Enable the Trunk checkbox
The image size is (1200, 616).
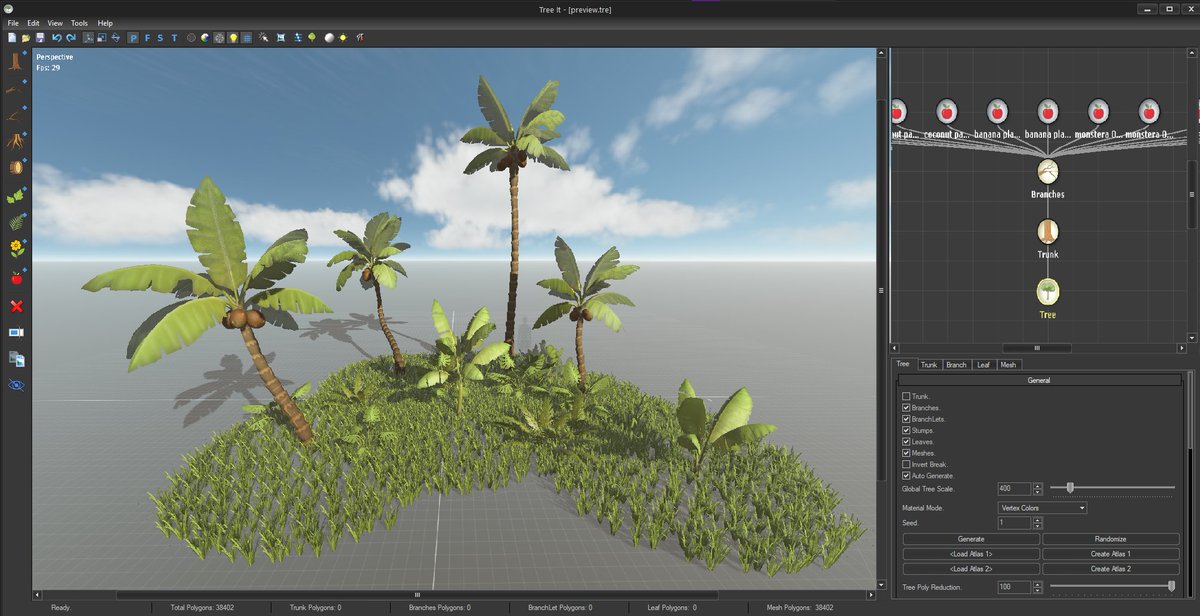pyautogui.click(x=906, y=397)
